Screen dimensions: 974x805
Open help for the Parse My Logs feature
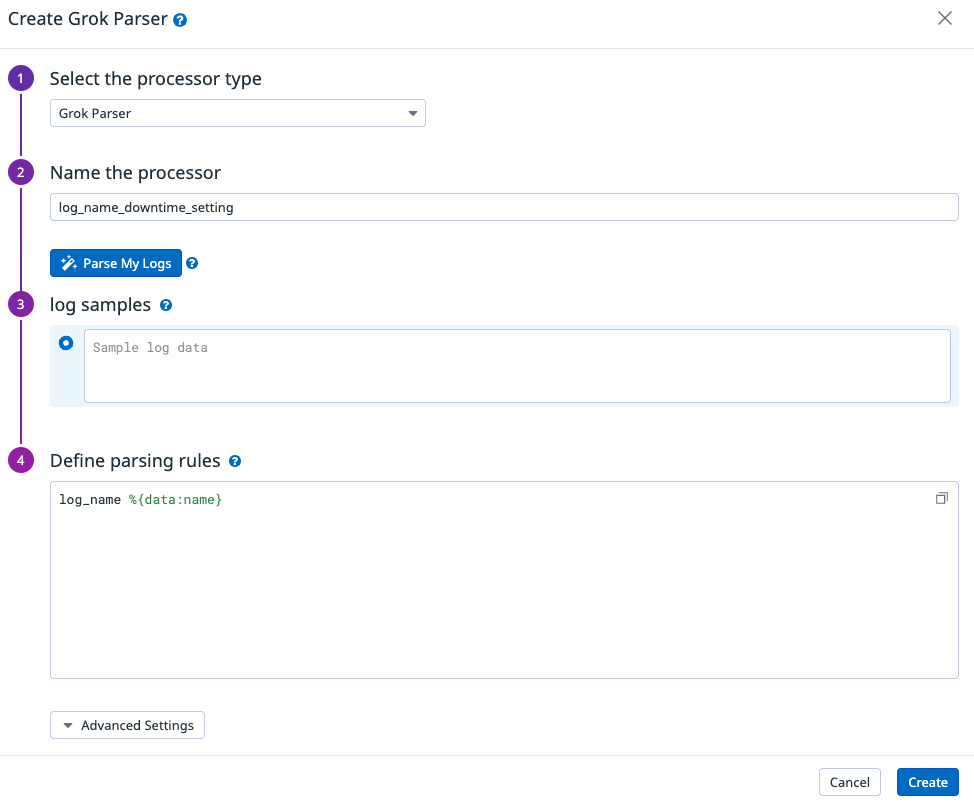[190, 263]
